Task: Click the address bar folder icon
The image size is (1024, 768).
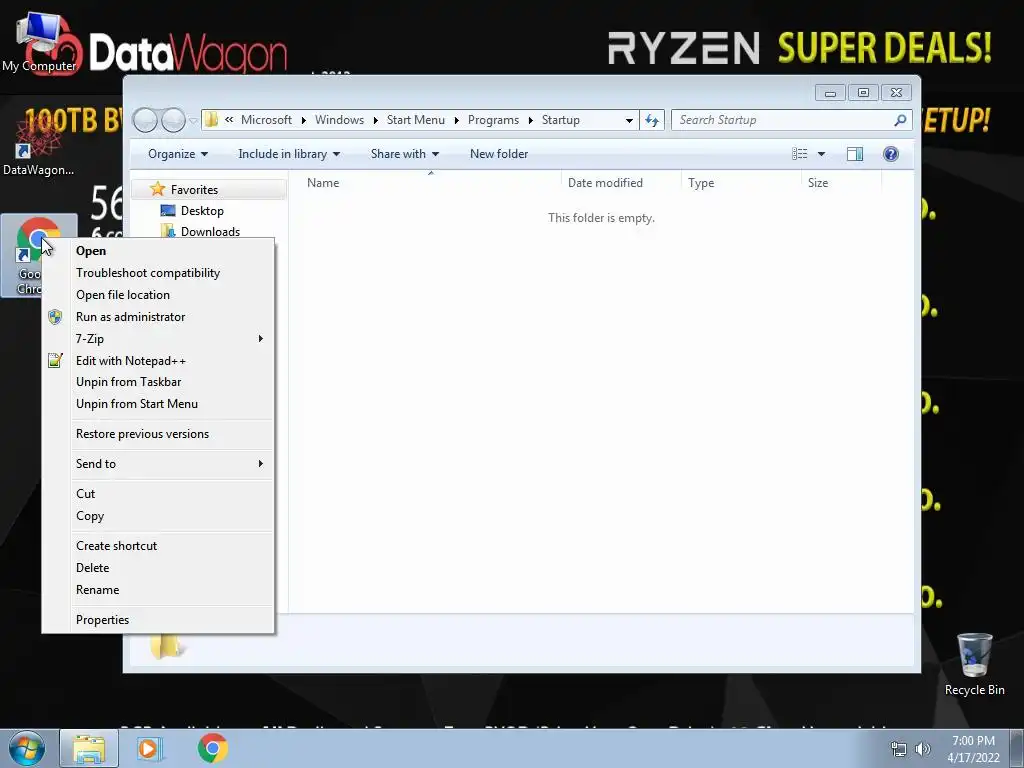Action: point(211,120)
